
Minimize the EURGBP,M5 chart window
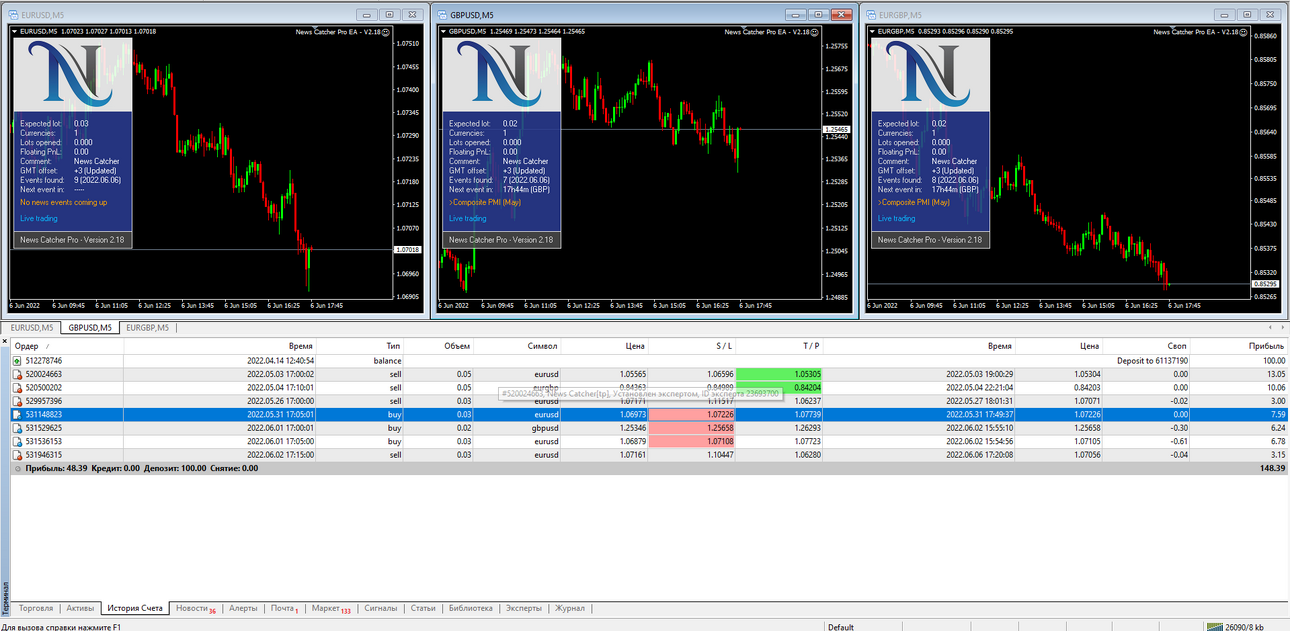1224,15
